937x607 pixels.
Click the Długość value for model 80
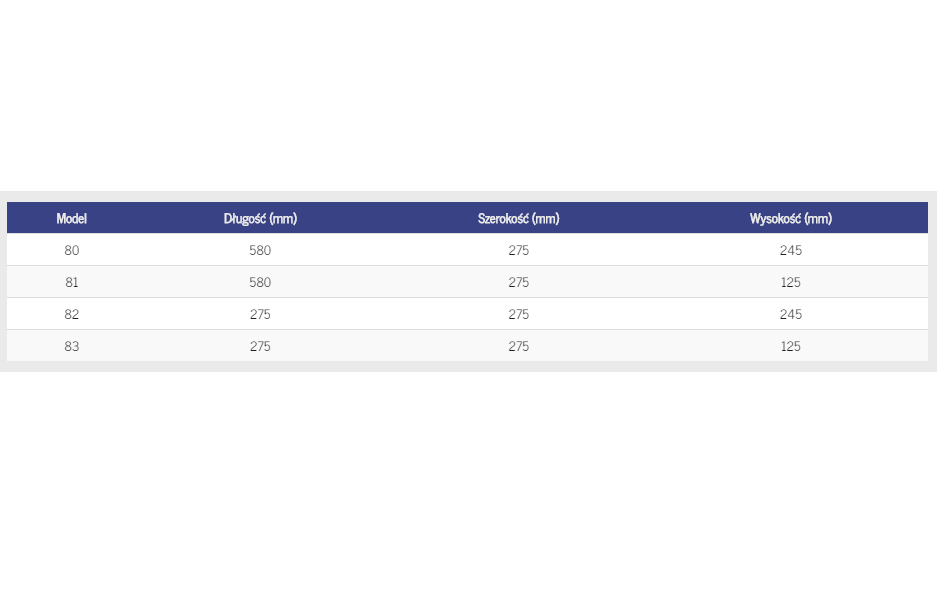[x=260, y=250]
